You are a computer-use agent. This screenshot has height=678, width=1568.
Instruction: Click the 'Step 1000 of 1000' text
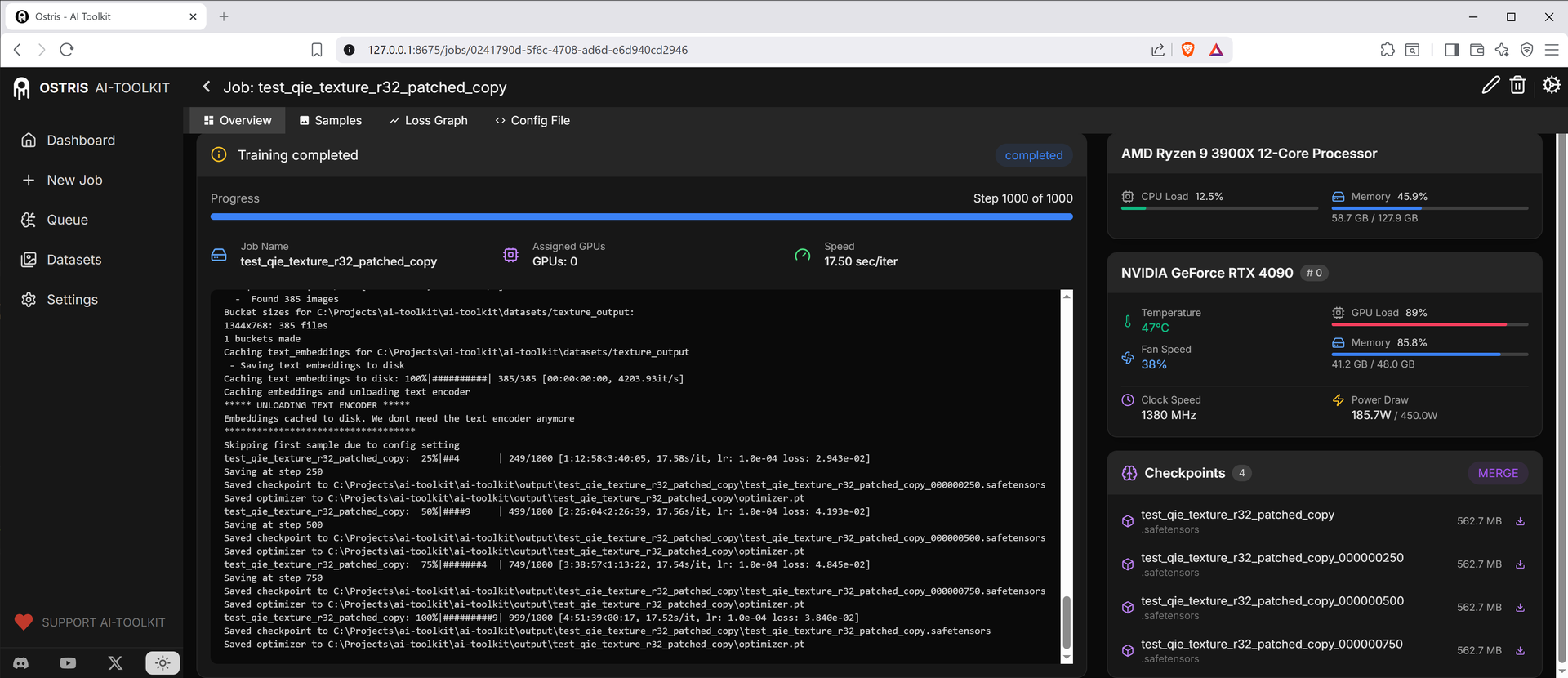[1022, 198]
